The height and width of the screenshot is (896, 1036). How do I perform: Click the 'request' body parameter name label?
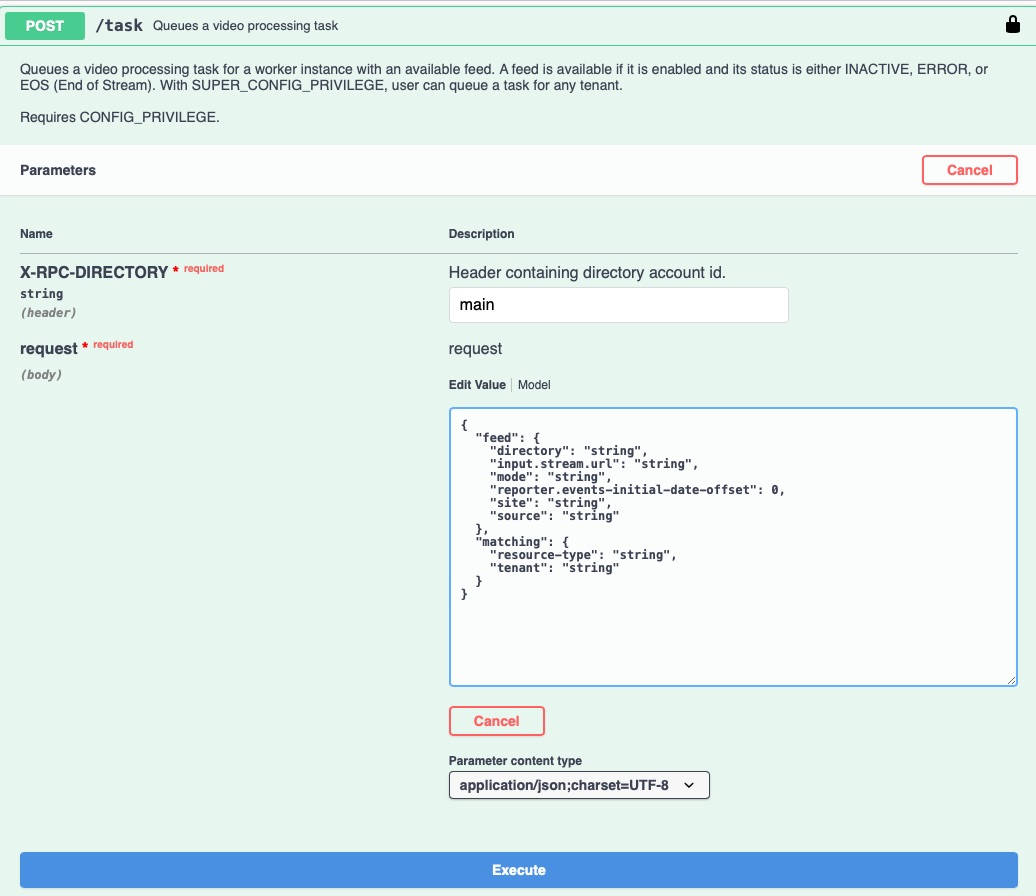tap(49, 349)
